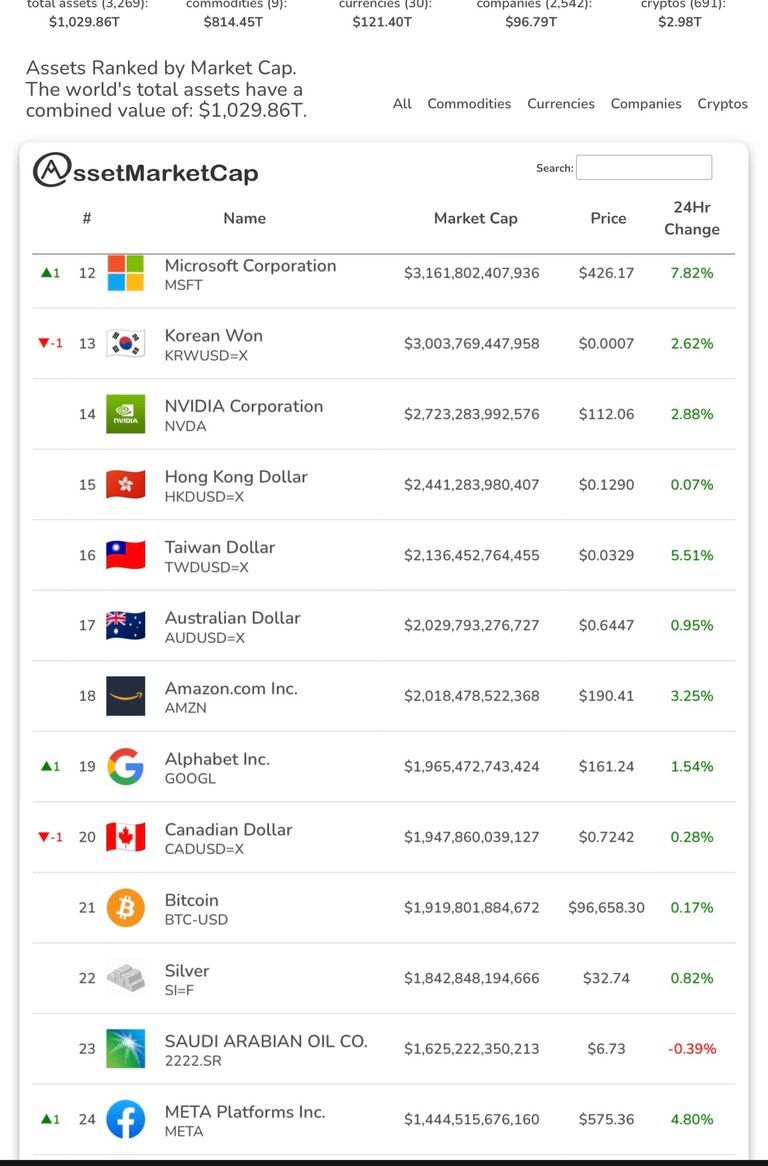The width and height of the screenshot is (768, 1166).
Task: Open the Canadian Dollar name link
Action: point(228,829)
